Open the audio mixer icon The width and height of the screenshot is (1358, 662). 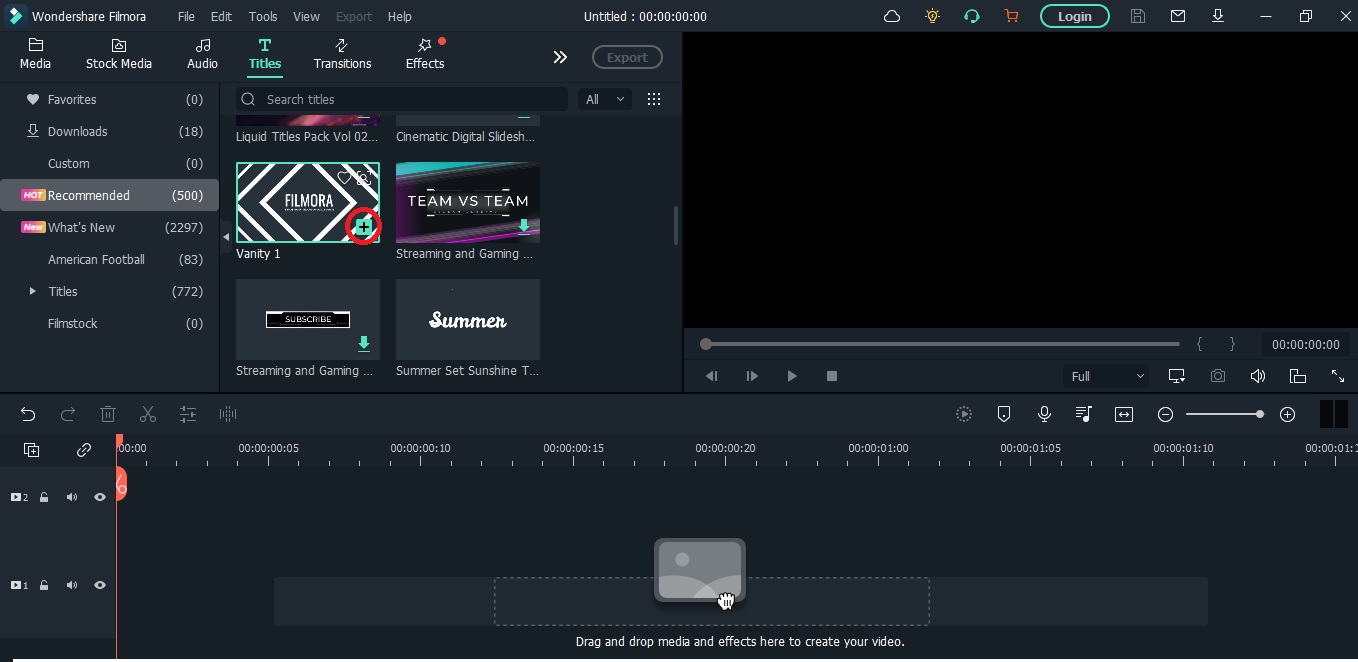1084,414
